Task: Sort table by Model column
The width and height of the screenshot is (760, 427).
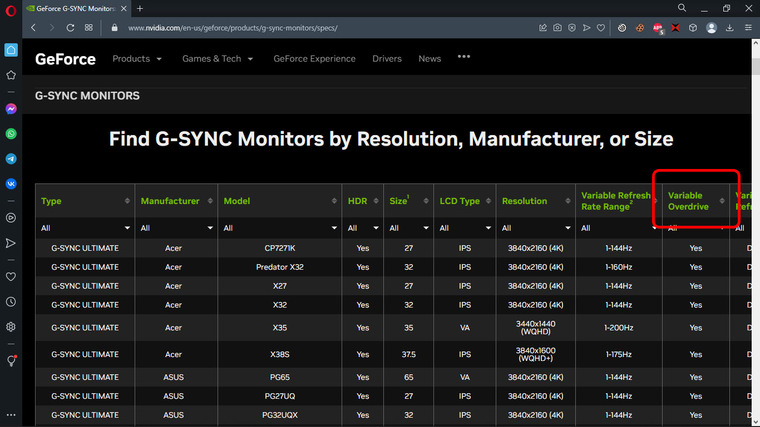Action: (x=280, y=201)
